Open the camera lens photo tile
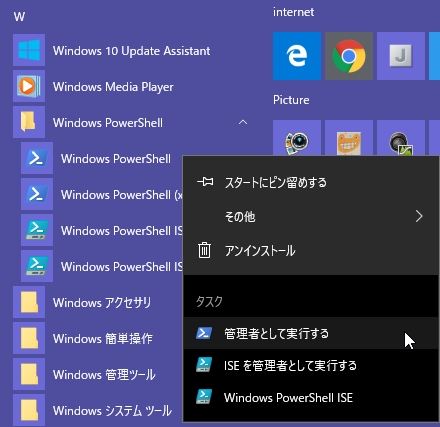Viewport: 440px width, 427px height. click(297, 138)
